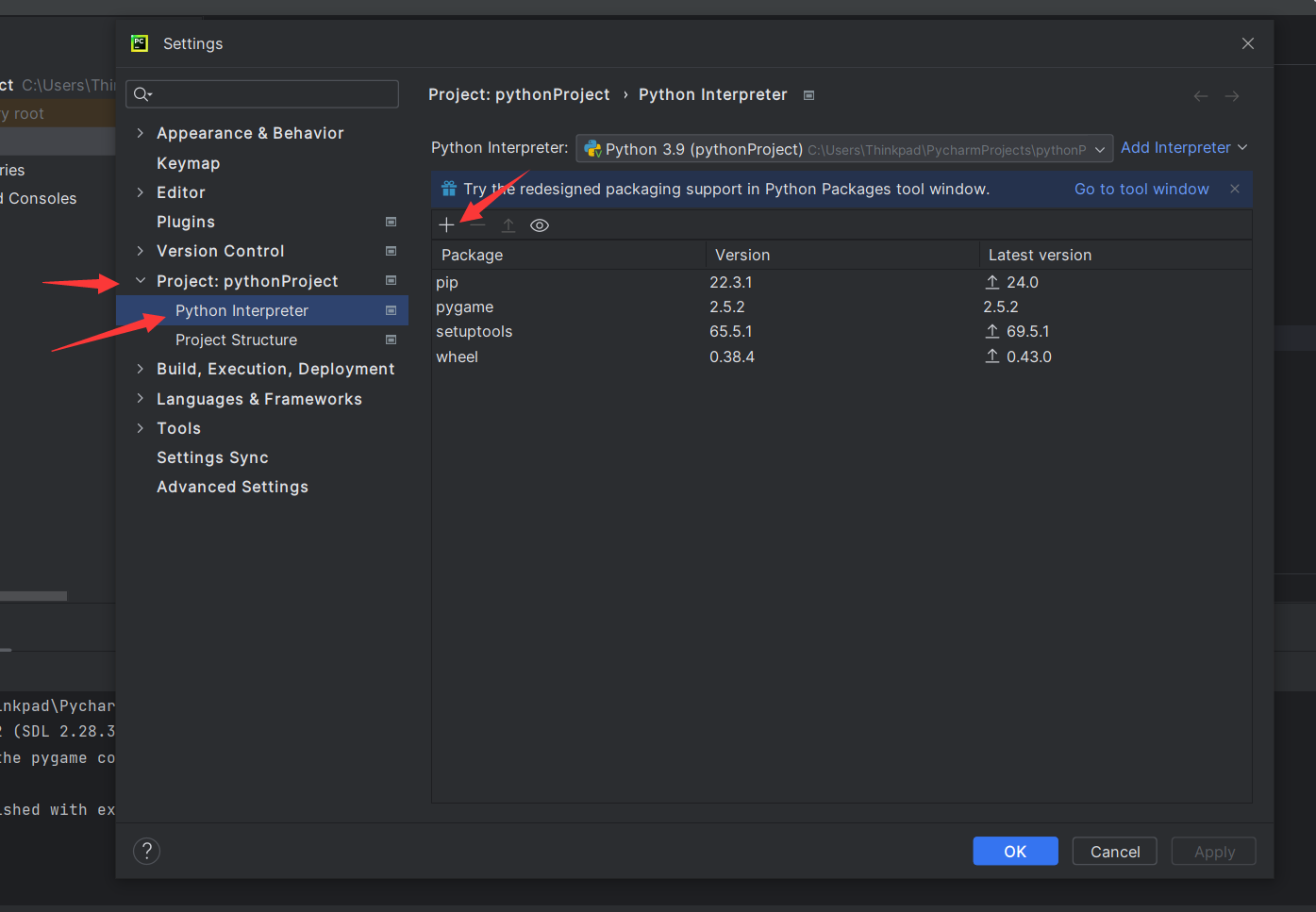
Task: Open the Add Interpreter dropdown
Action: [x=1184, y=147]
